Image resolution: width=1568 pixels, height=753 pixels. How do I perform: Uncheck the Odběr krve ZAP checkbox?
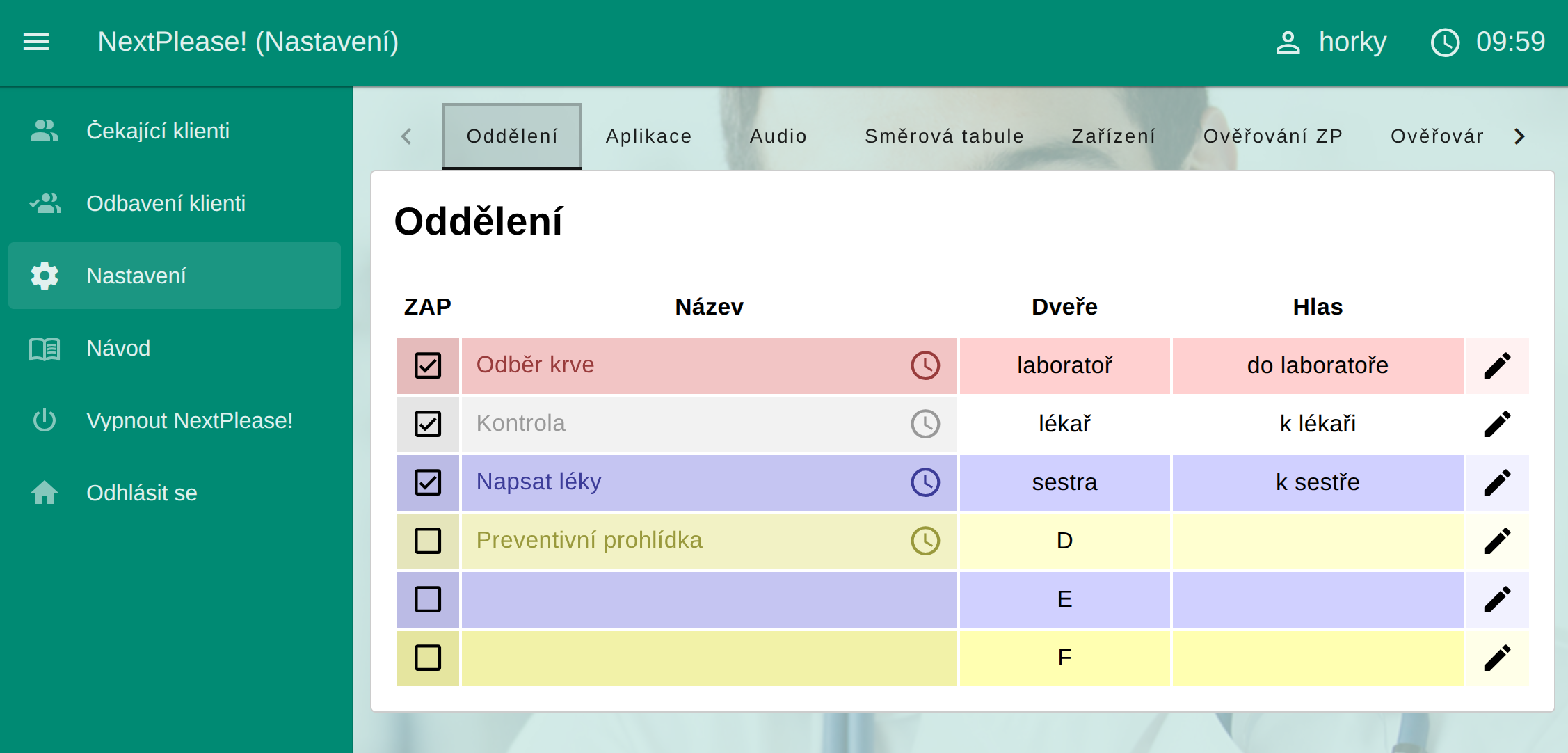pos(428,365)
